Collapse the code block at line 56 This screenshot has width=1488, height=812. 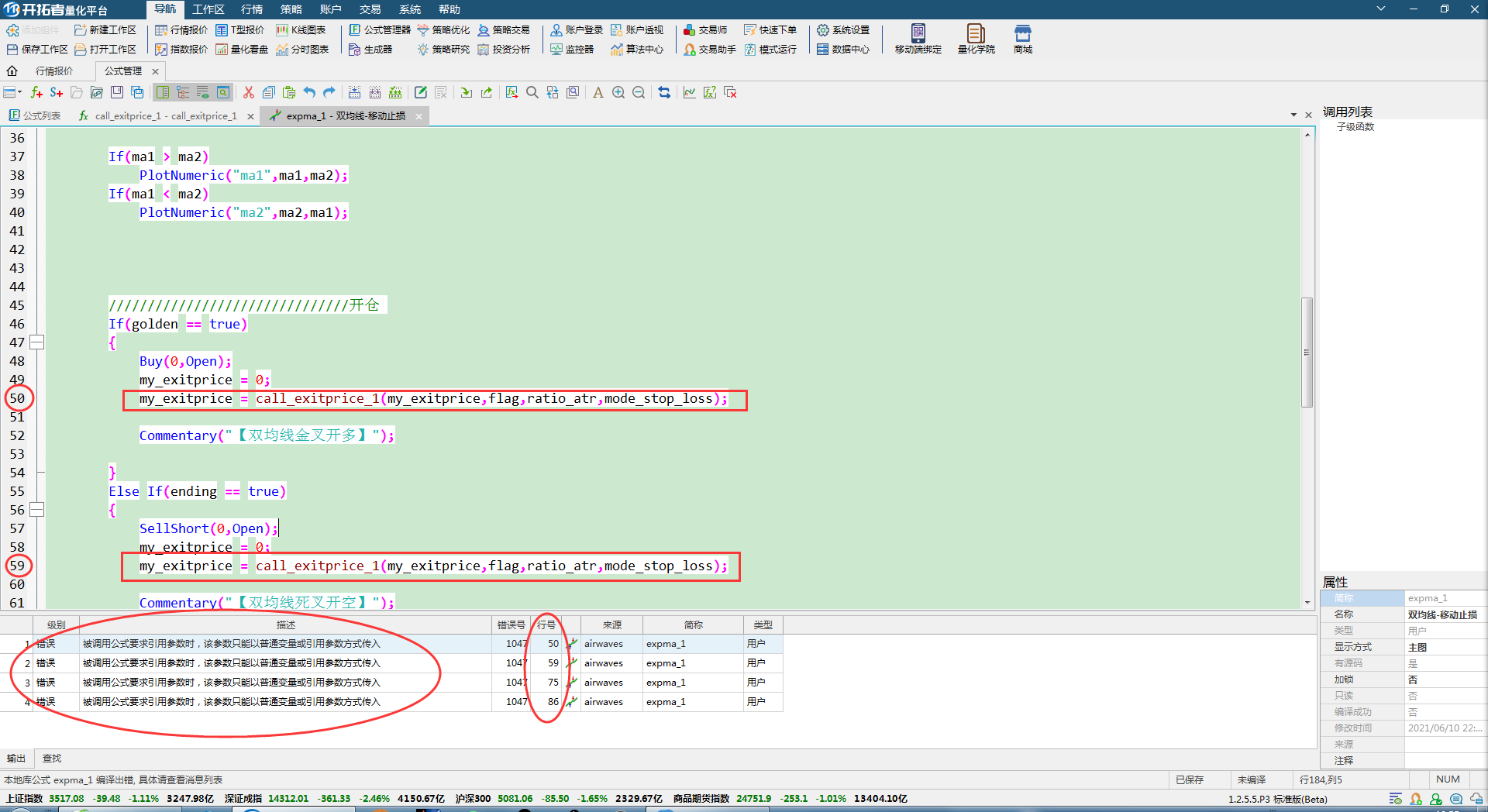click(36, 510)
